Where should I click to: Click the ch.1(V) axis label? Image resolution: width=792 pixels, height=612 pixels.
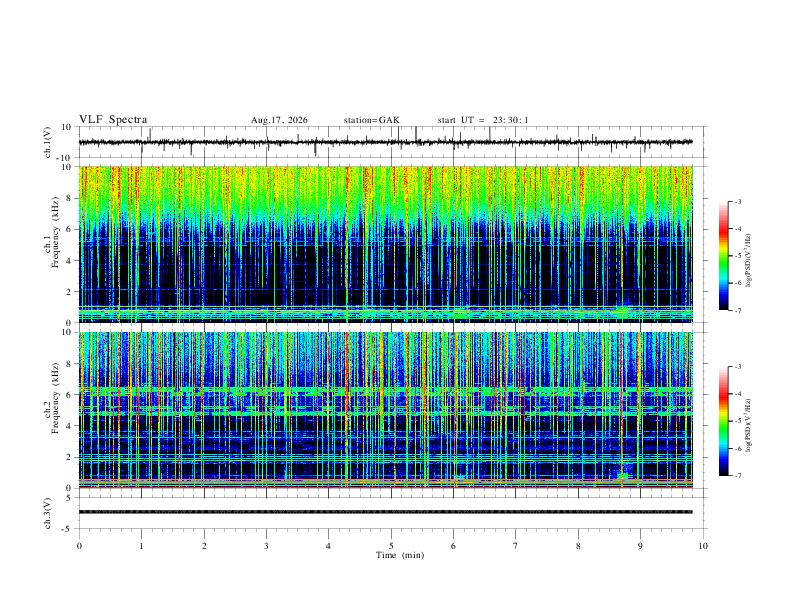click(48, 142)
